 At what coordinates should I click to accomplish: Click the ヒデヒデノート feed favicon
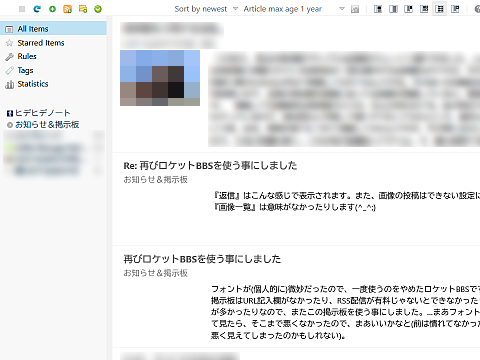pos(10,113)
